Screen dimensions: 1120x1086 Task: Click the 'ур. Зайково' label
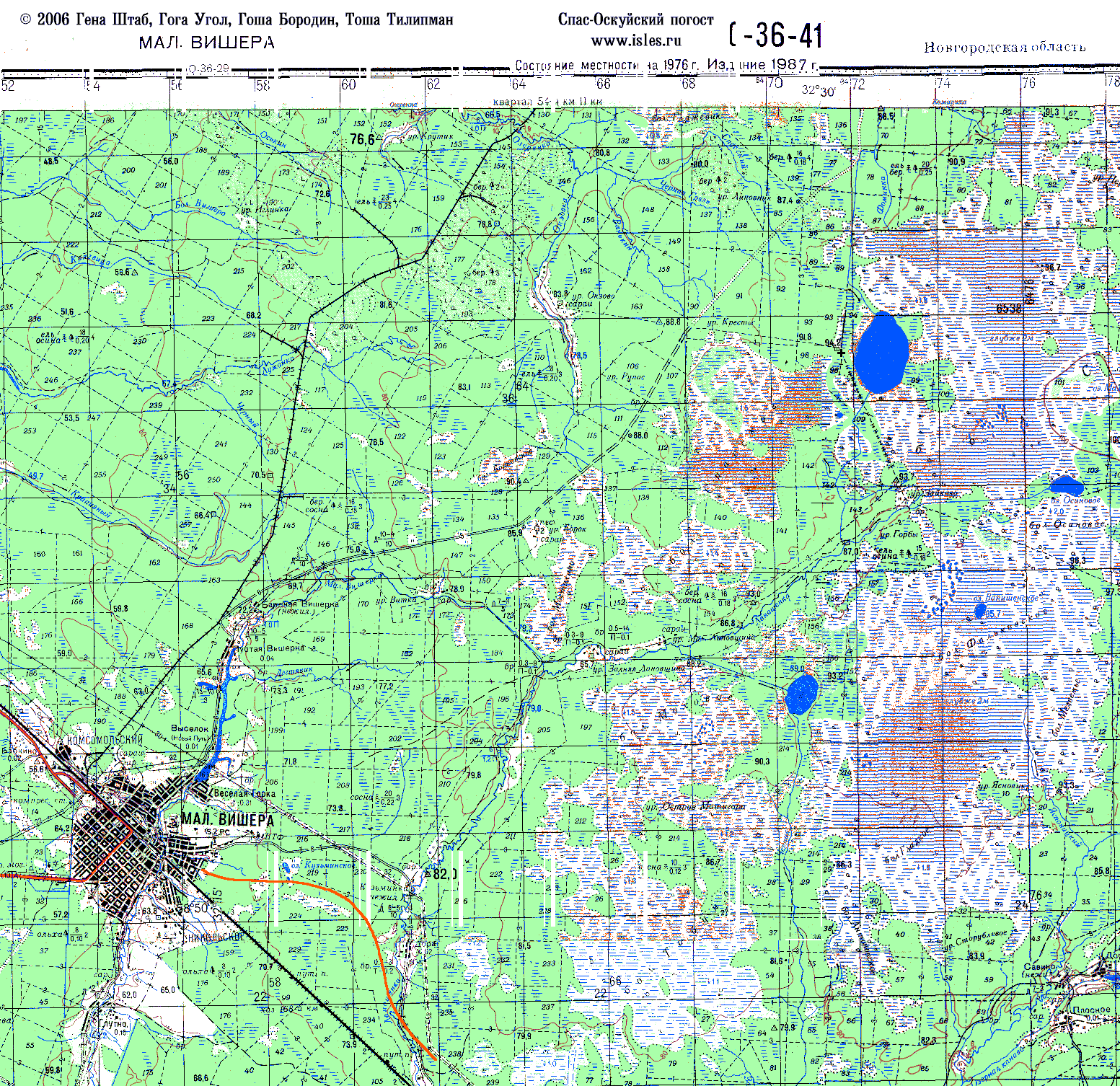pos(932,494)
